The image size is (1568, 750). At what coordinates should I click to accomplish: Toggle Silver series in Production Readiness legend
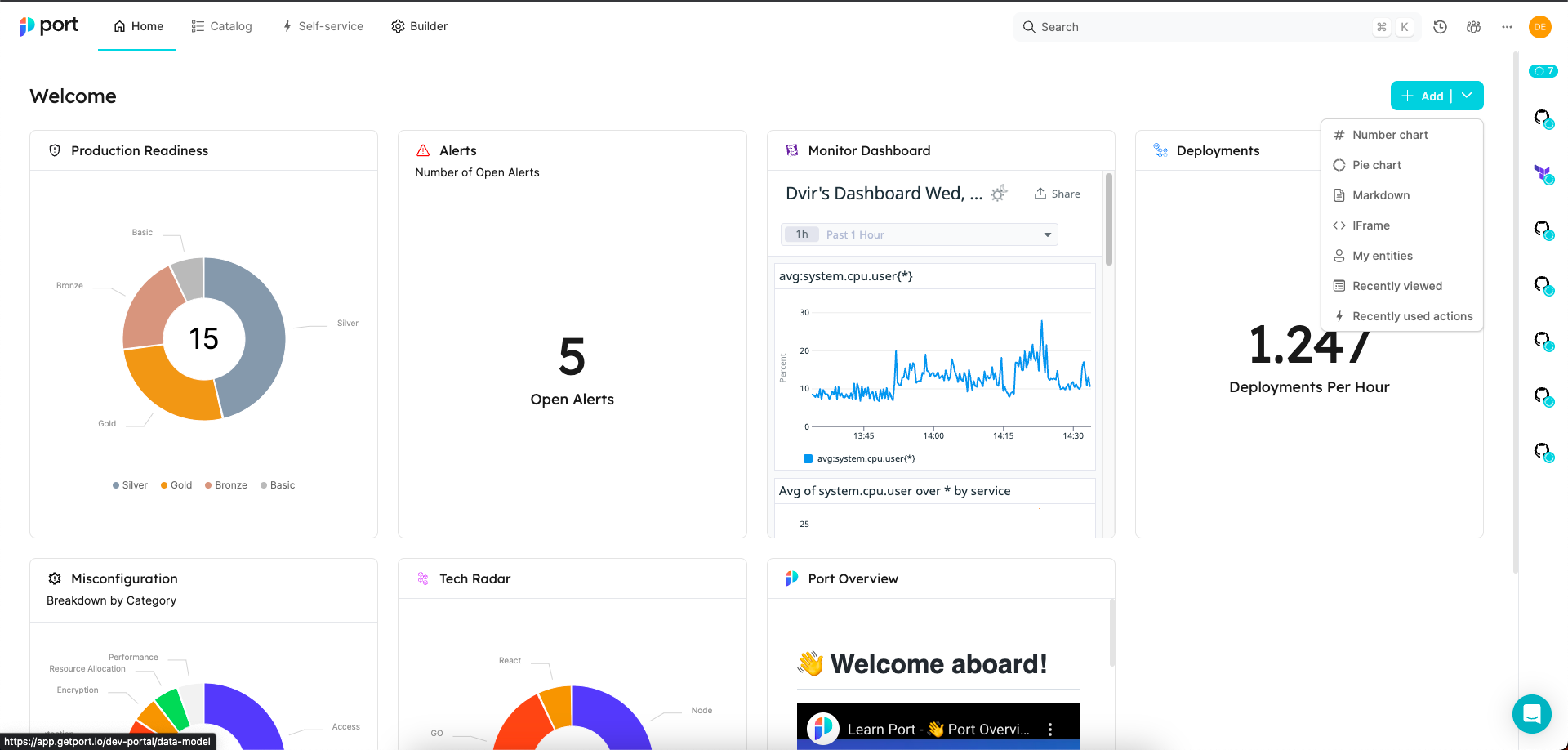[130, 485]
